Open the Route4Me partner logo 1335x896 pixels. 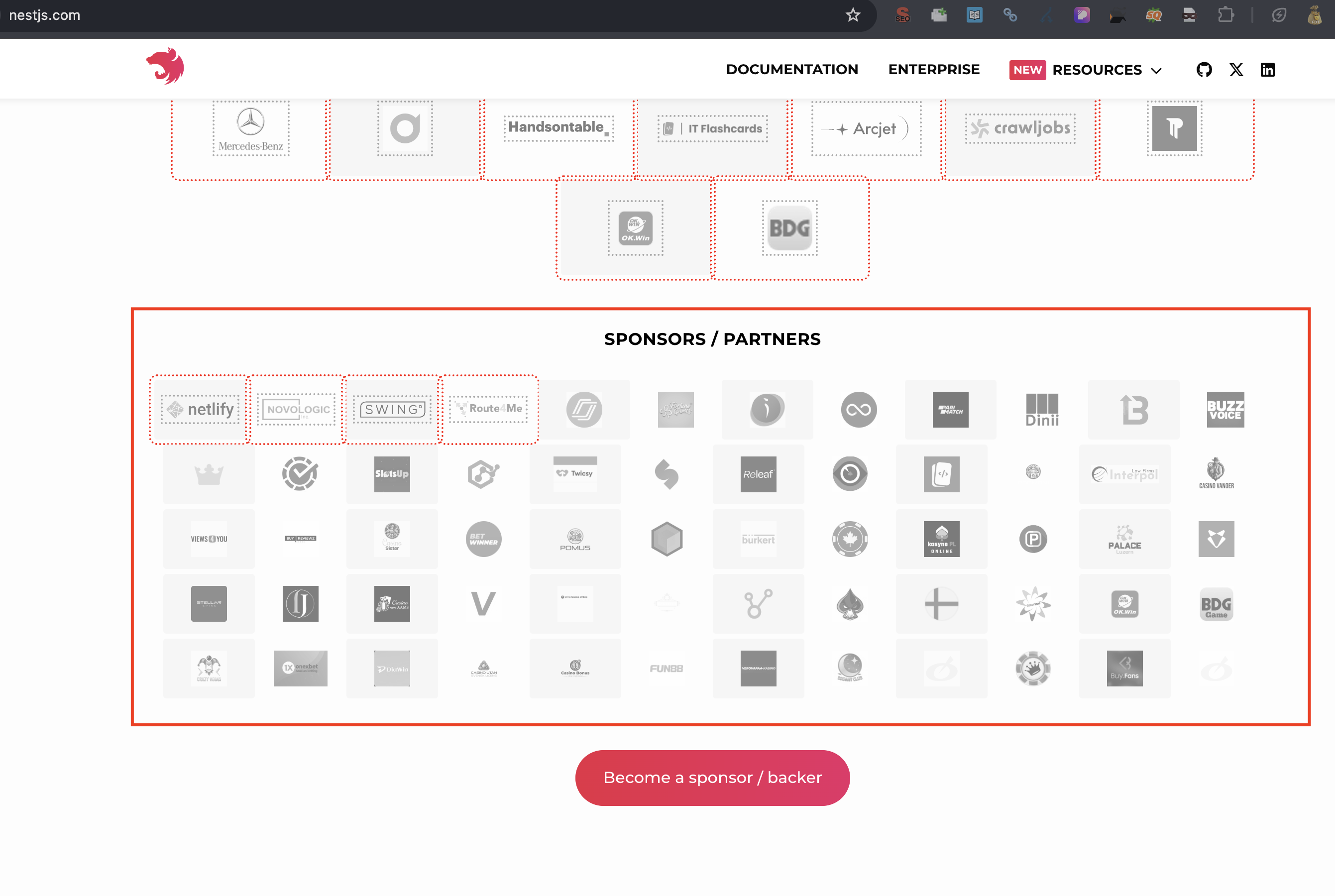(x=488, y=409)
